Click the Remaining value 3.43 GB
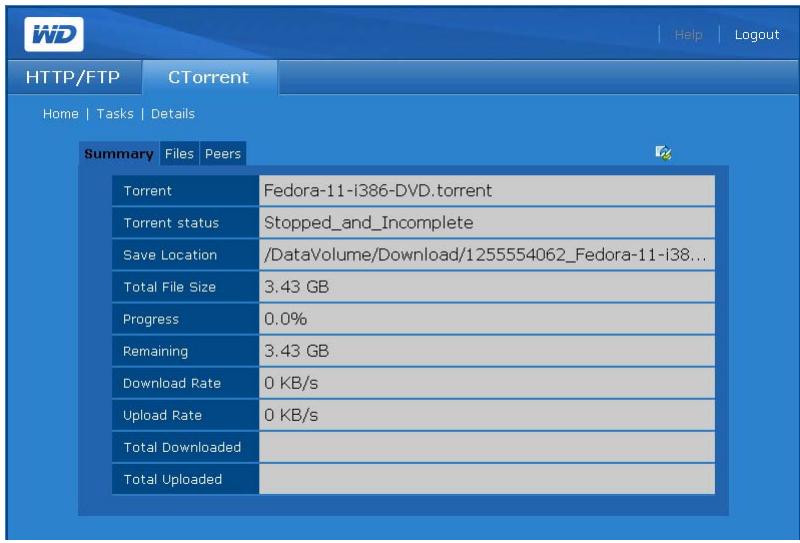This screenshot has width=800, height=543. point(296,351)
